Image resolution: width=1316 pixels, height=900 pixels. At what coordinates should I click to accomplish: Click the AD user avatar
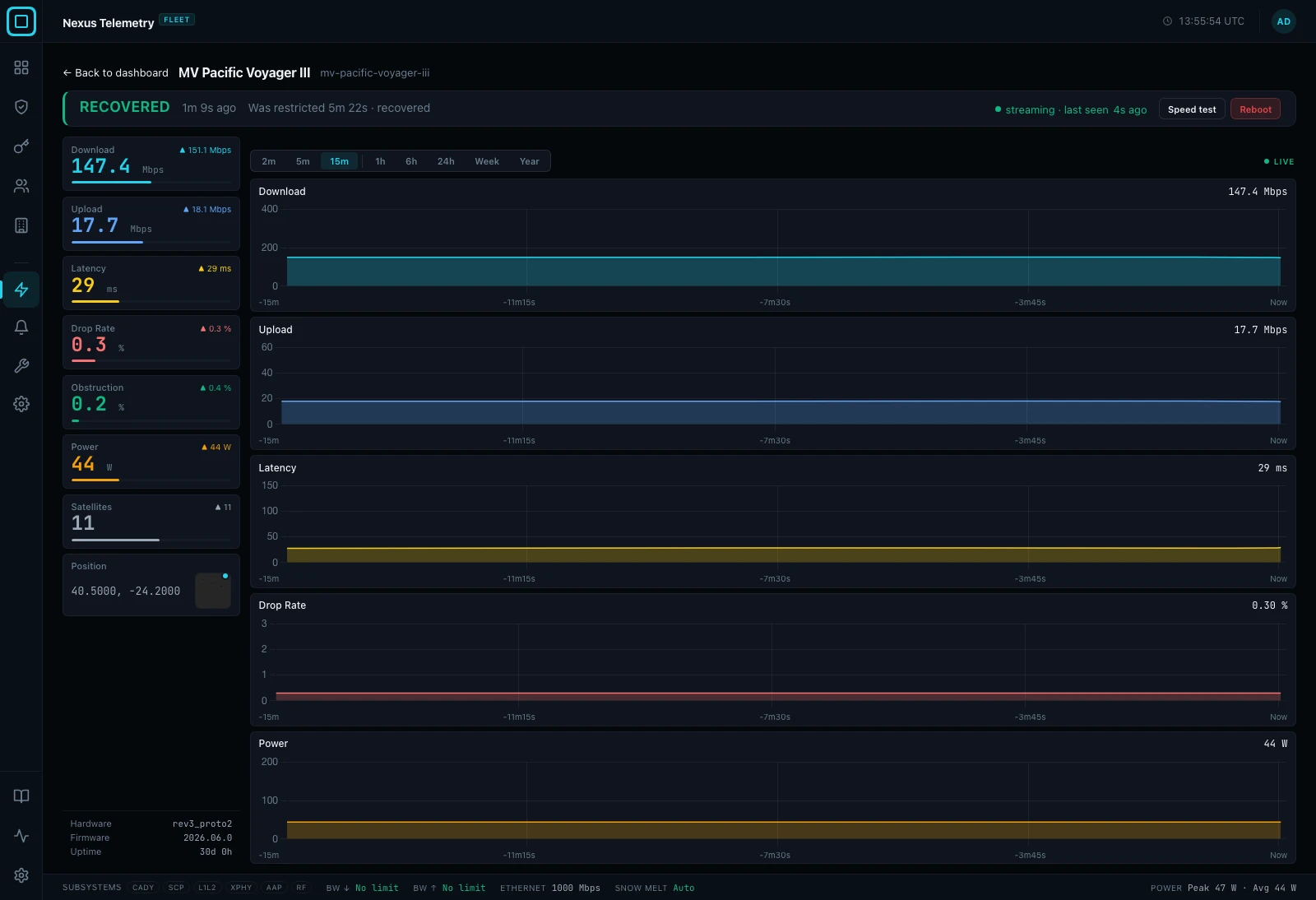point(1283,21)
